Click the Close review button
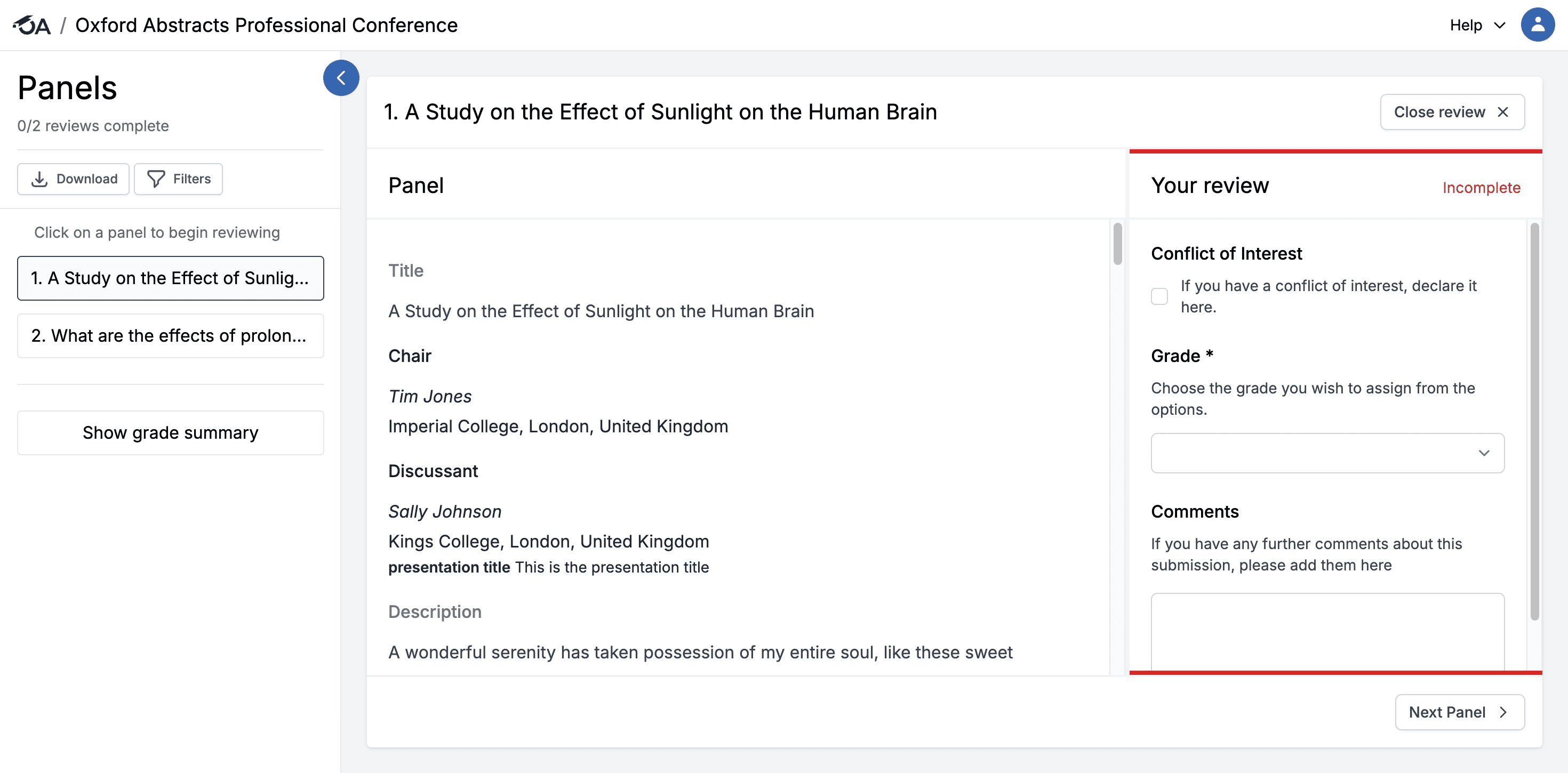The image size is (1568, 773). click(1452, 112)
